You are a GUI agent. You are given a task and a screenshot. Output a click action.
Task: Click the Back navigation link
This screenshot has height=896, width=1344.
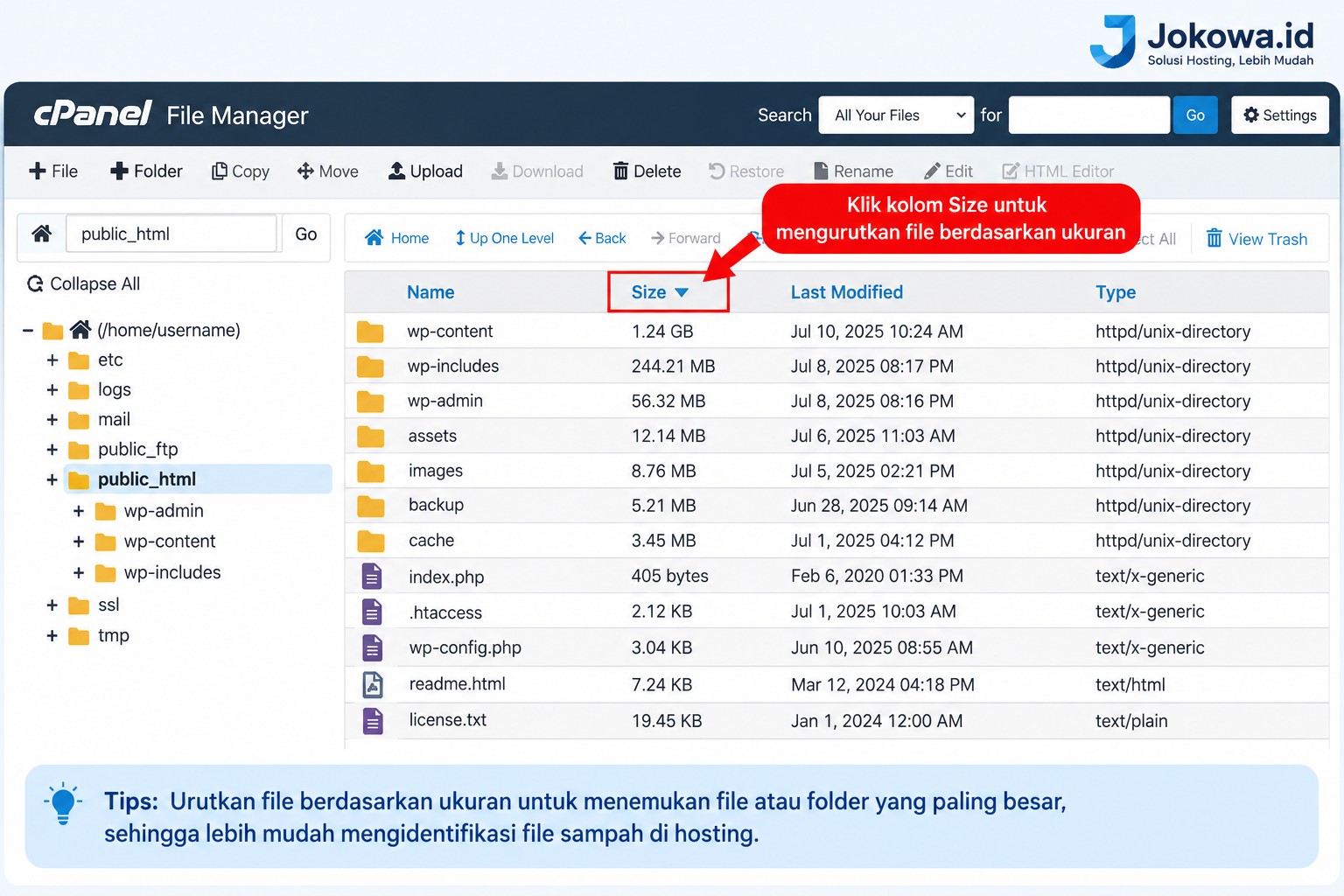point(602,238)
